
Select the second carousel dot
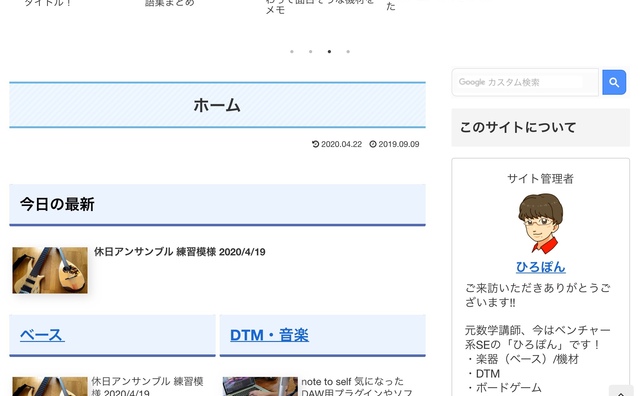tap(311, 51)
